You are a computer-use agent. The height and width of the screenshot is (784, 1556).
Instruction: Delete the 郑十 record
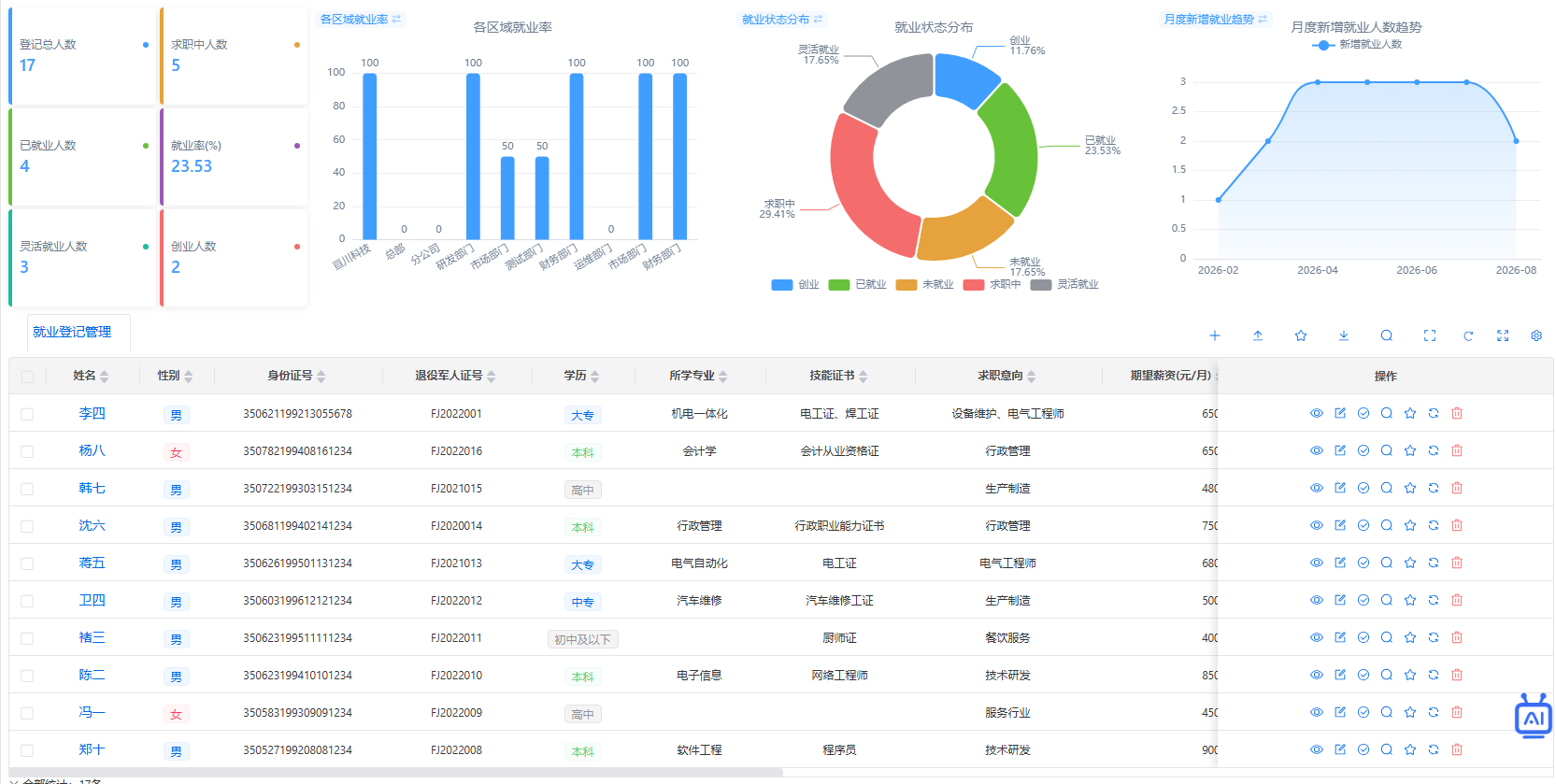(x=1457, y=749)
